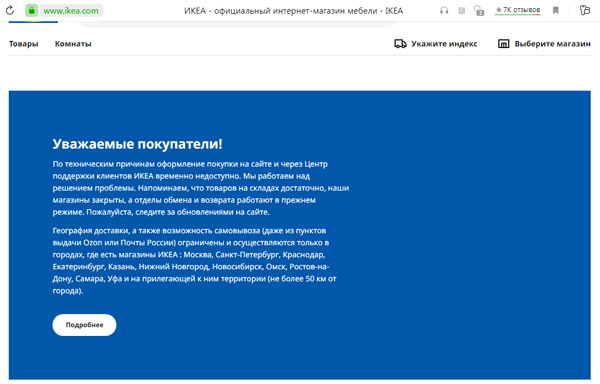
Task: Click the paragraph starting География доставки
Action: coord(195,260)
